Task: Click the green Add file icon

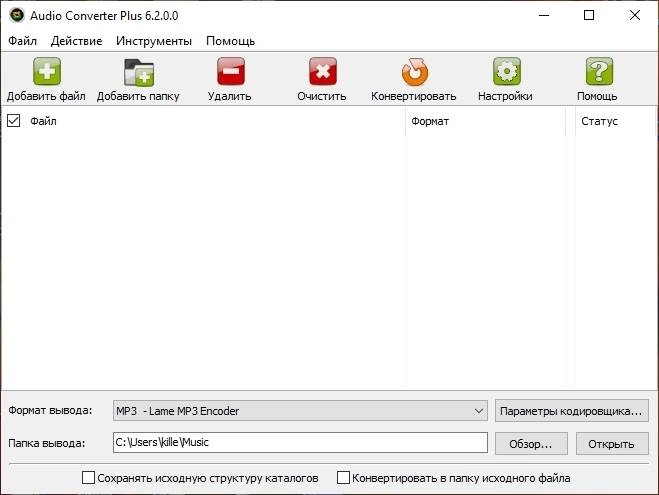Action: pos(47,71)
